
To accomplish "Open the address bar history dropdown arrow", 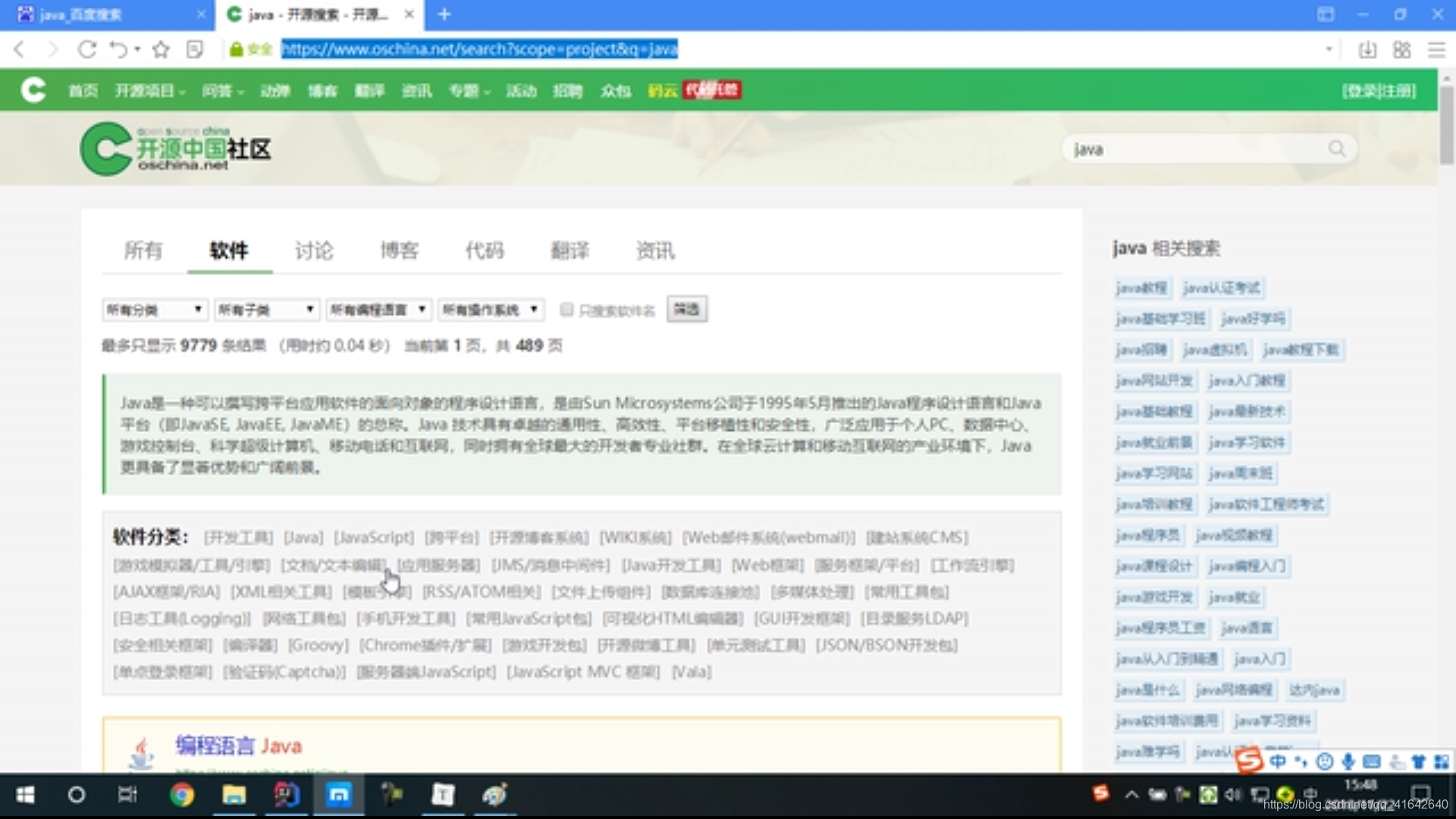I will click(x=1329, y=49).
